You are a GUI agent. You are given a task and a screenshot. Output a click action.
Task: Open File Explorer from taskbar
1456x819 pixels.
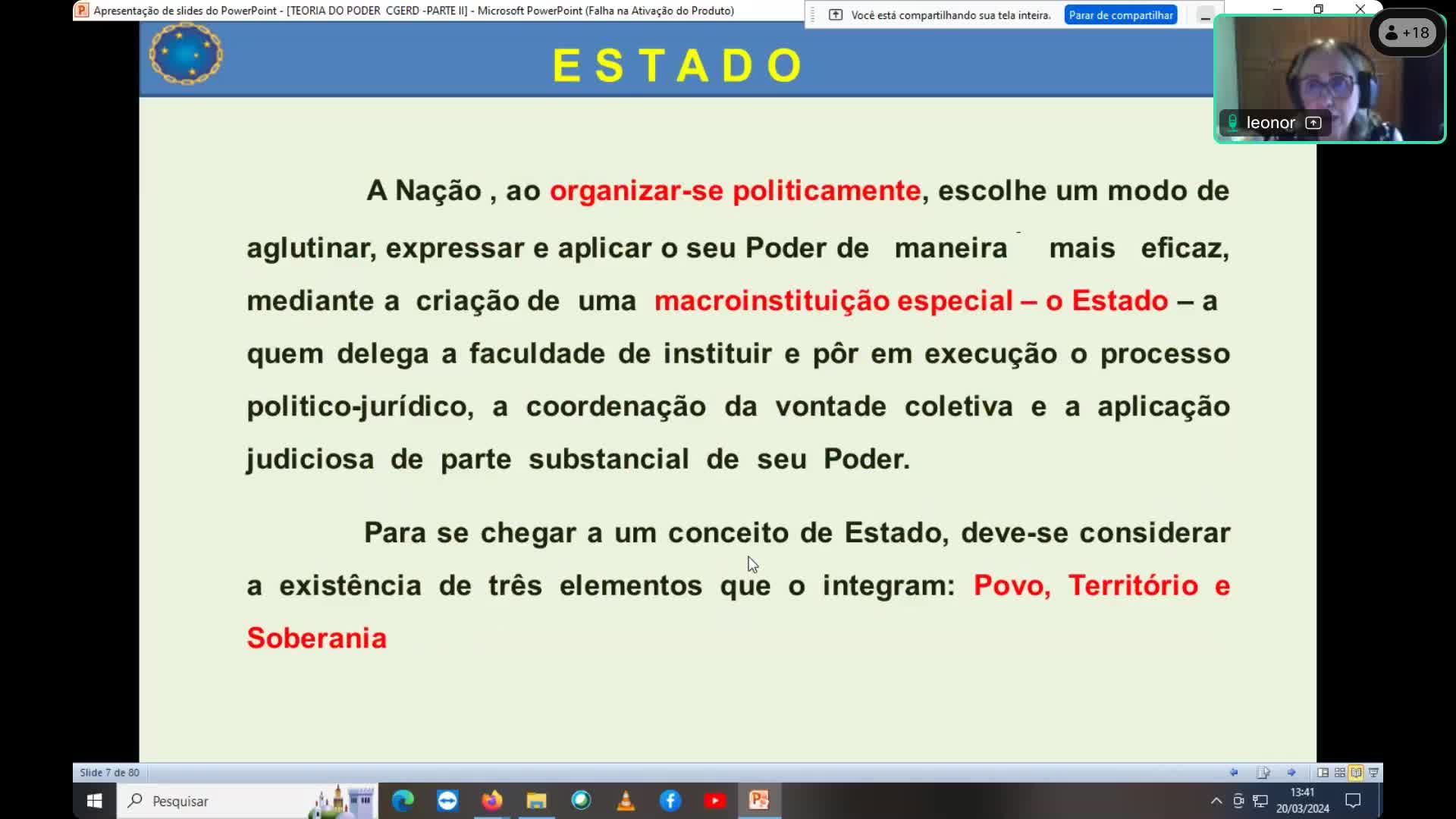(537, 801)
